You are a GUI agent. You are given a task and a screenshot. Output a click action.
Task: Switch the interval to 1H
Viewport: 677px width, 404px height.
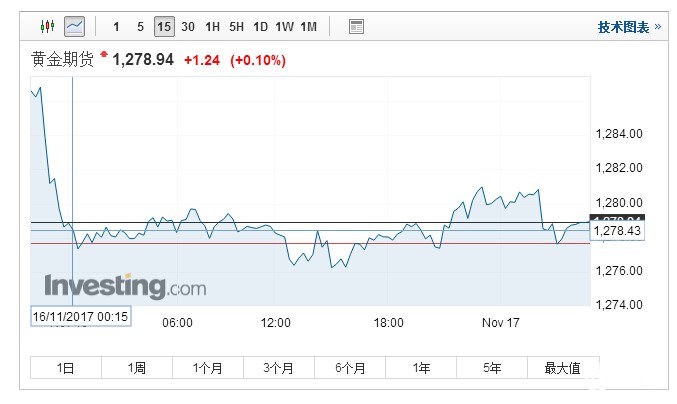pos(212,26)
